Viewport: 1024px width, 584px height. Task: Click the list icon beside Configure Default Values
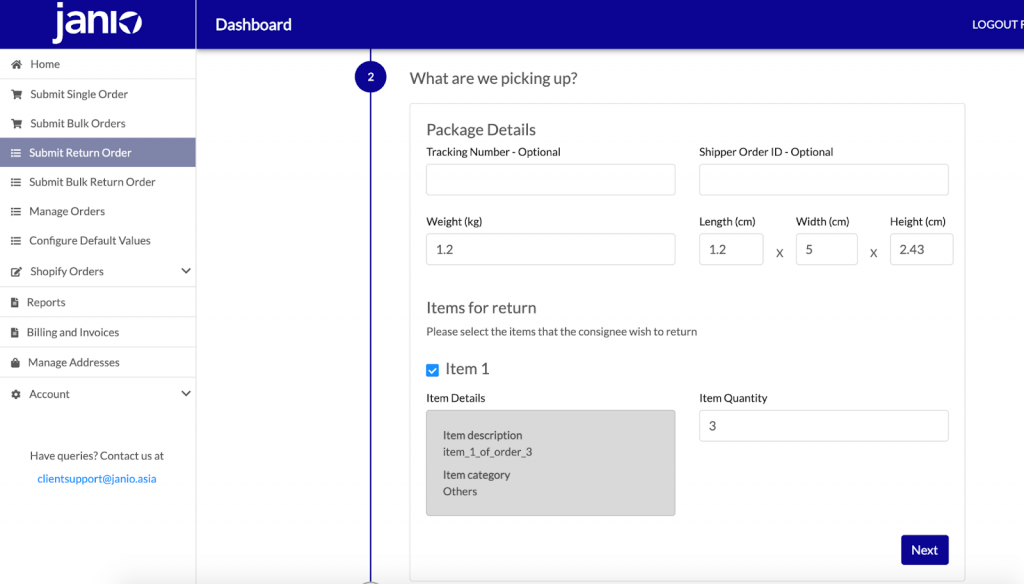click(x=16, y=241)
